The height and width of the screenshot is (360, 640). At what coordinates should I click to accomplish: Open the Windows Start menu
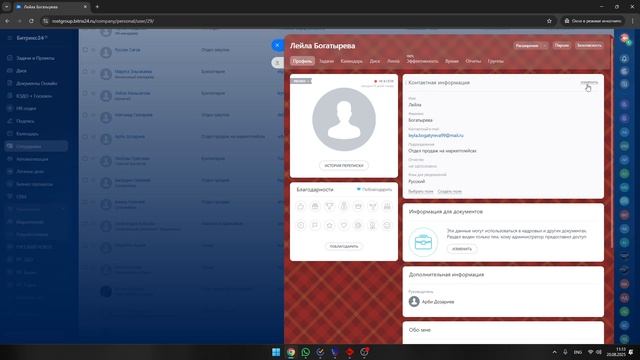point(276,352)
